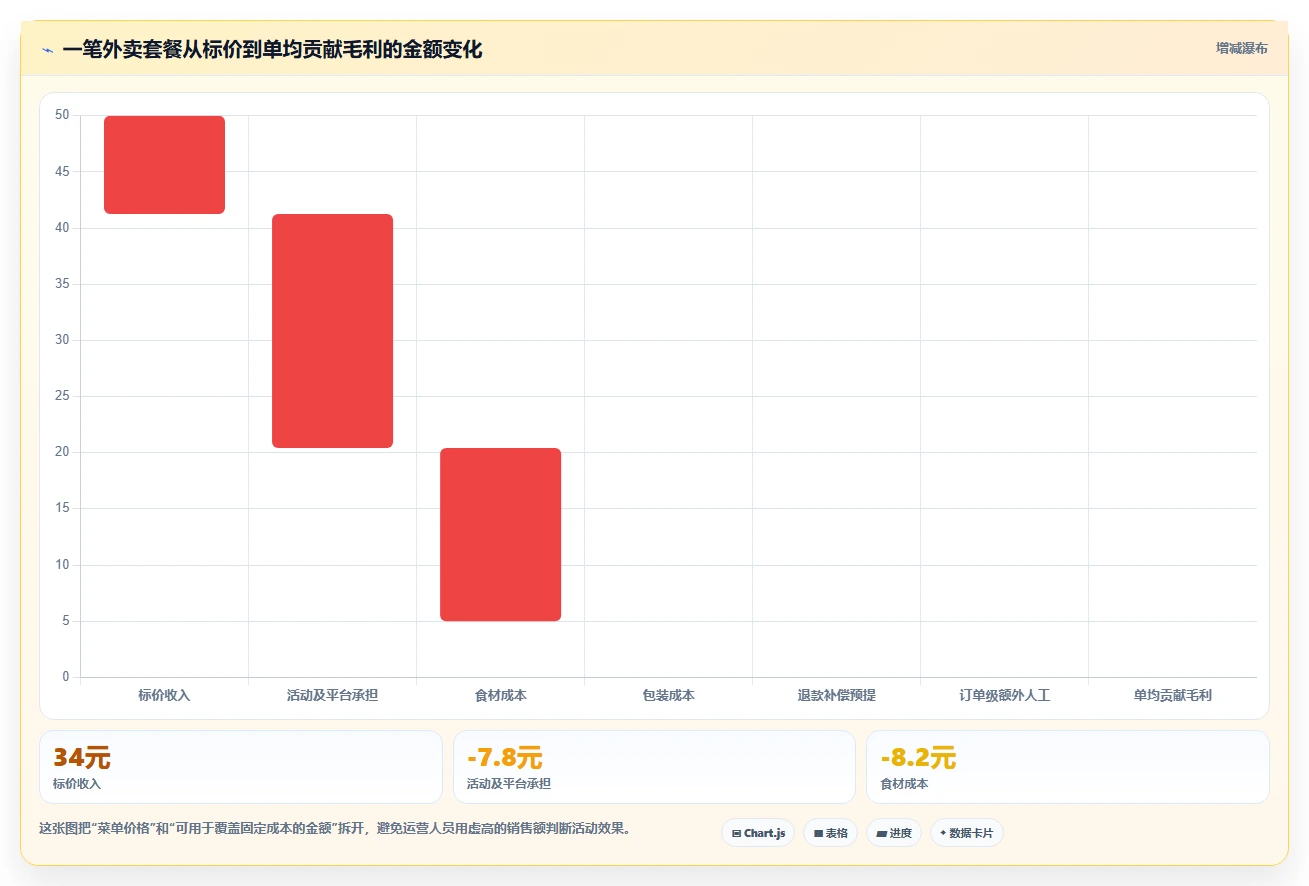Click the red 活动及平台承担 waterfall bar
Screen dimensions: 1309x886
333,331
